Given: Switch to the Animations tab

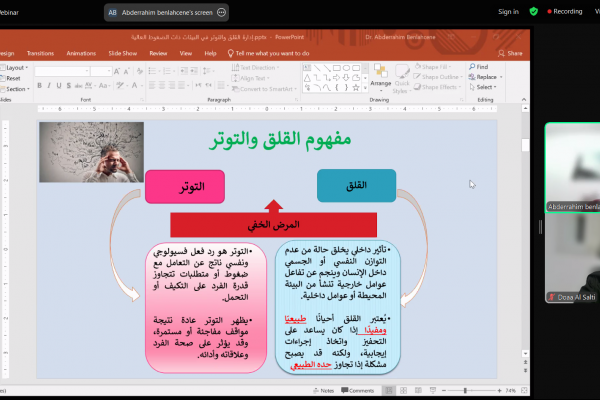Looking at the screenshot, I should pos(82,53).
